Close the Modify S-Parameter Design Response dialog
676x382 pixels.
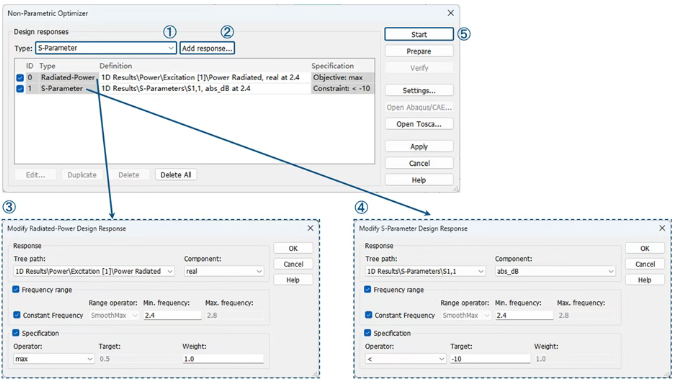[662, 228]
